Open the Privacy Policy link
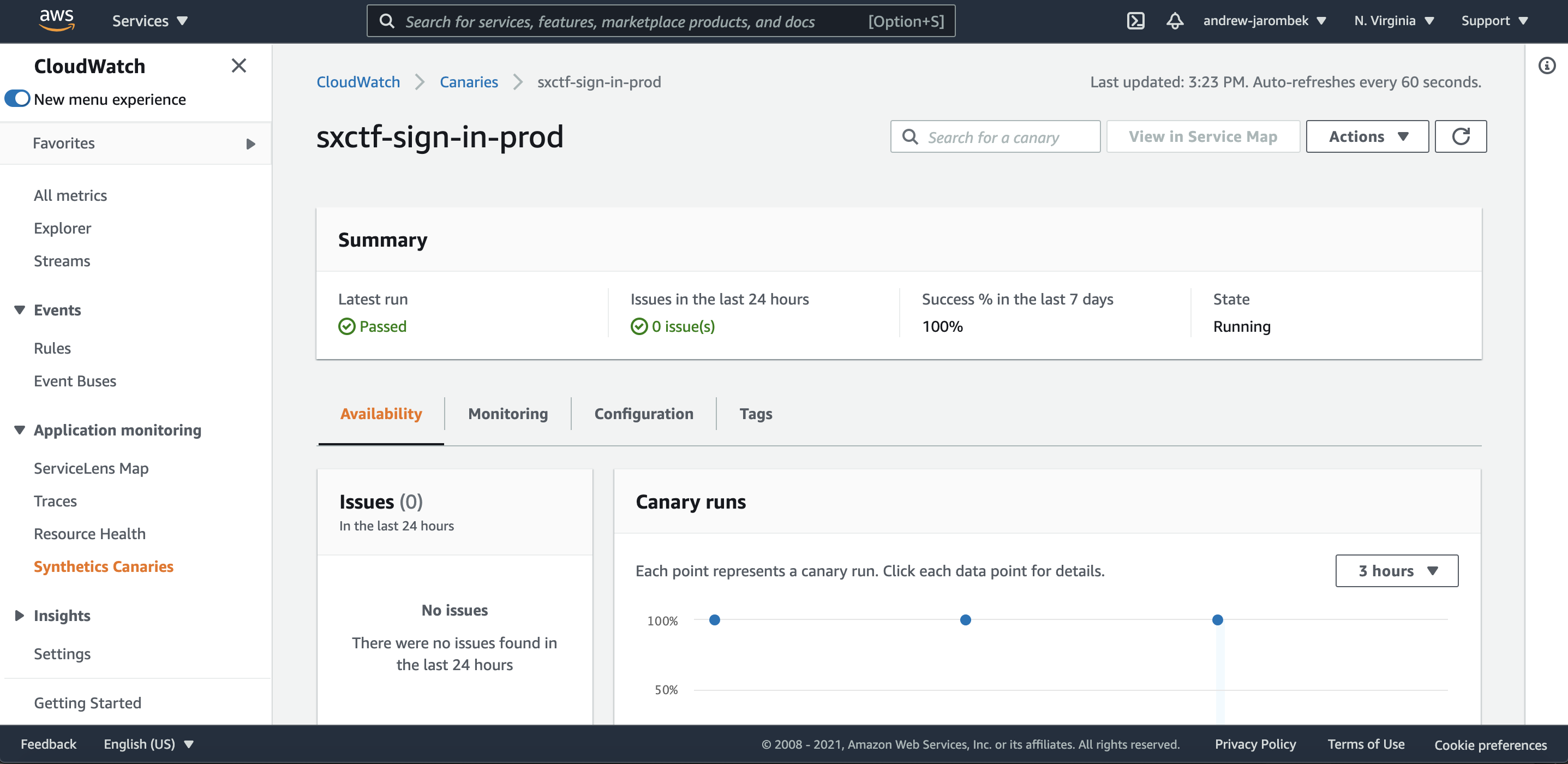The width and height of the screenshot is (1568, 764). coord(1255,744)
